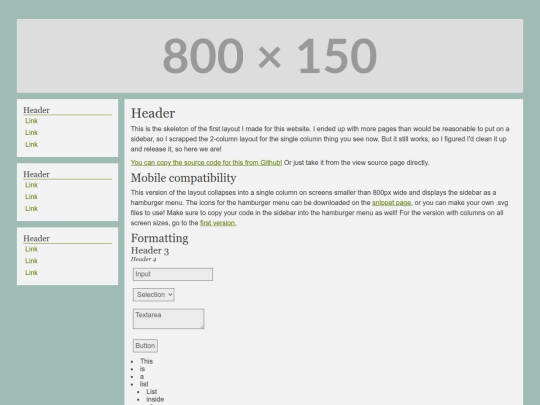Click the list item 'is'
This screenshot has width=540, height=405.
[x=143, y=369]
